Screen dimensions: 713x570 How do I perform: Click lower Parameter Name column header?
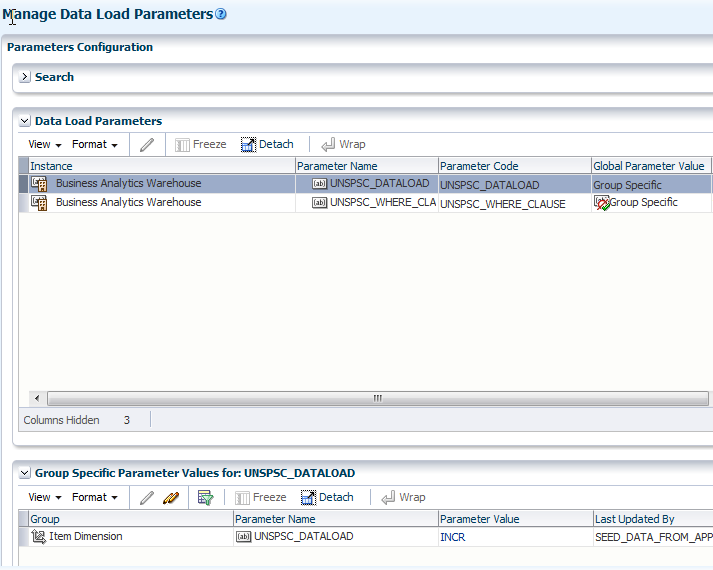[336, 519]
